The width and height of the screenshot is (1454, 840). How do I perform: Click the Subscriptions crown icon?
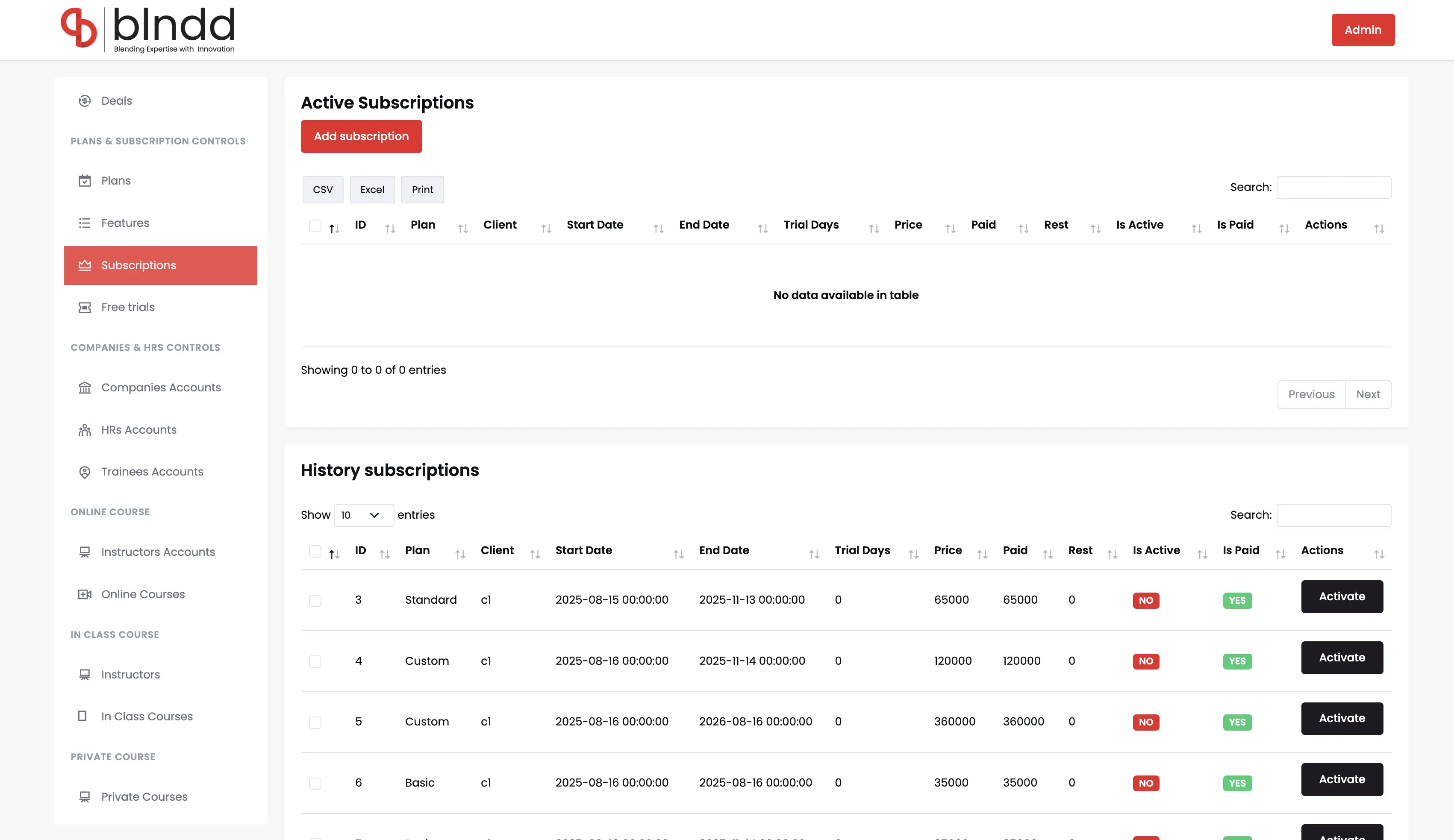pos(85,265)
